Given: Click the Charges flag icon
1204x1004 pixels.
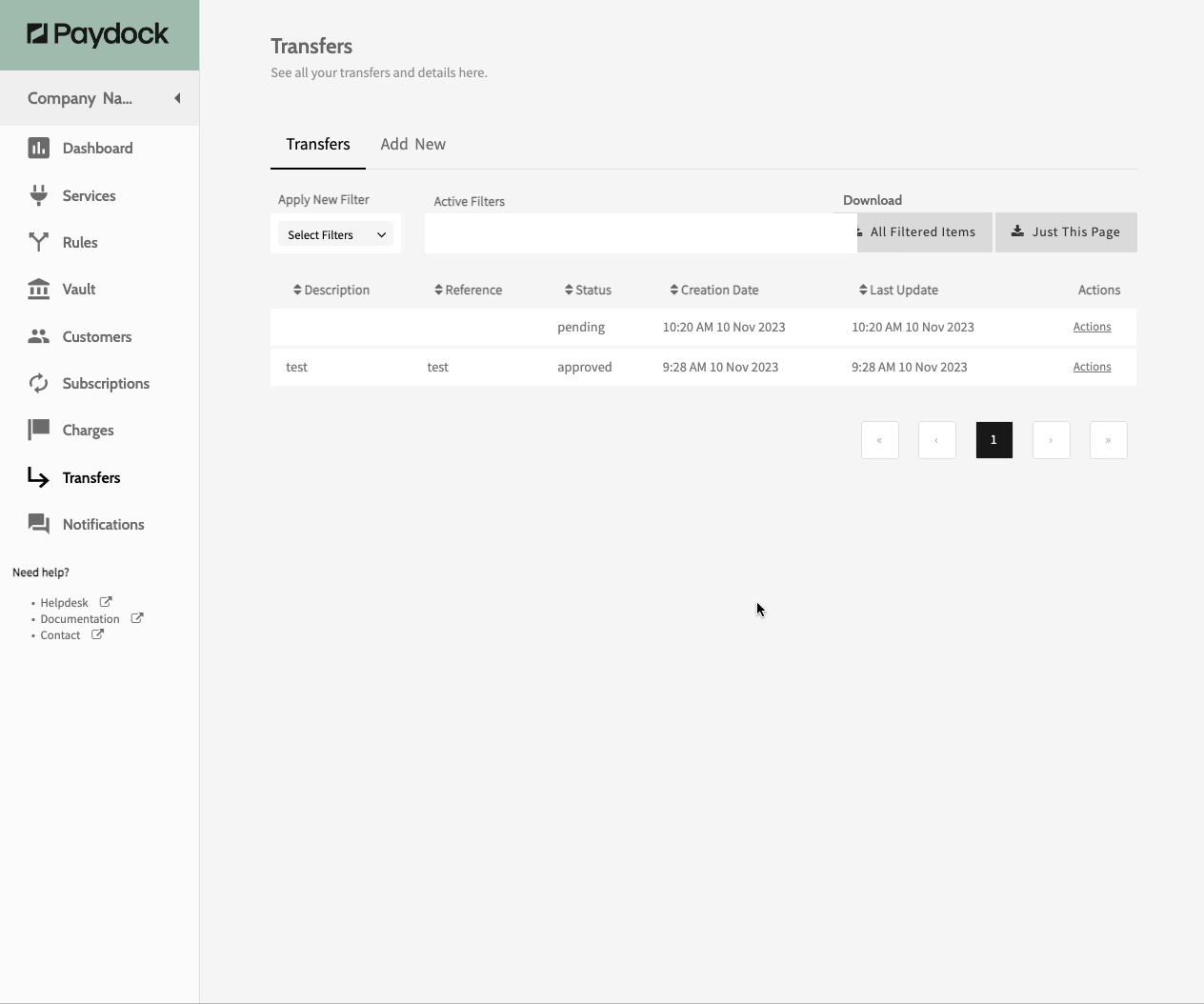Looking at the screenshot, I should pyautogui.click(x=38, y=430).
